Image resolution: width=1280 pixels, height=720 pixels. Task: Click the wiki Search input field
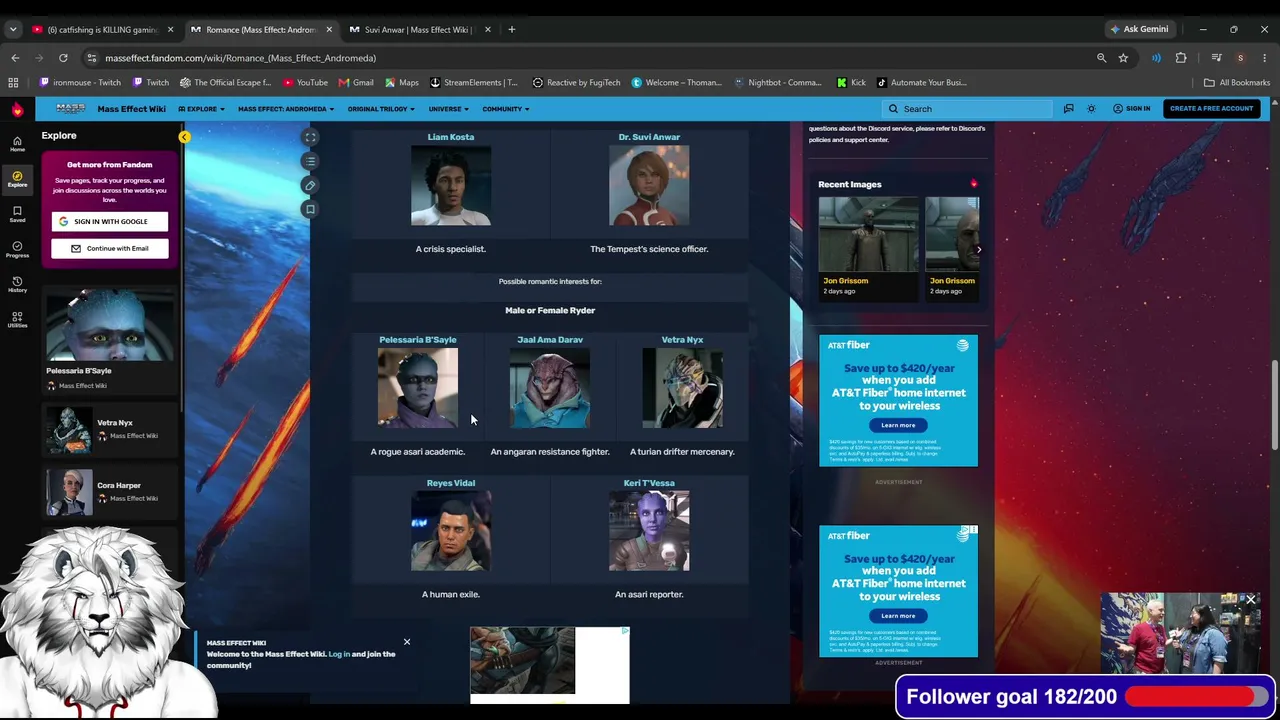967,109
